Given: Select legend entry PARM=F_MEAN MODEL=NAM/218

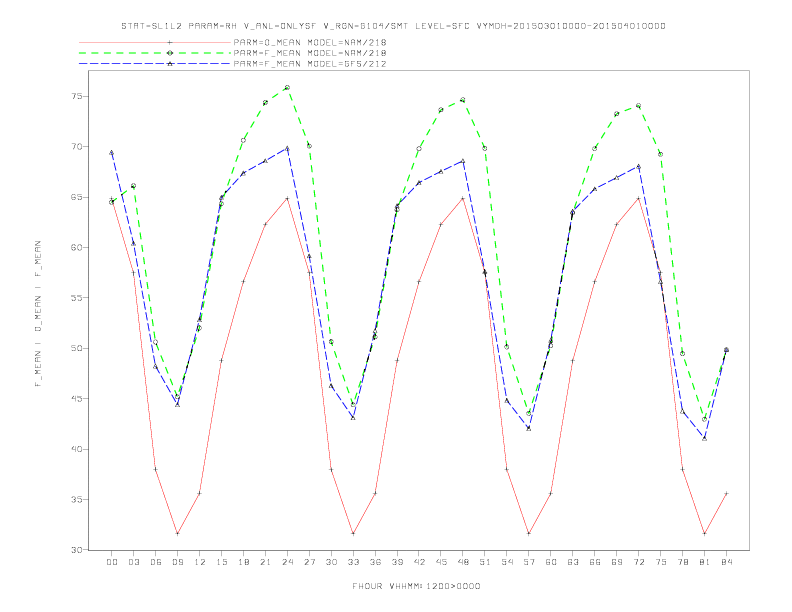Looking at the screenshot, I should 310,53.
